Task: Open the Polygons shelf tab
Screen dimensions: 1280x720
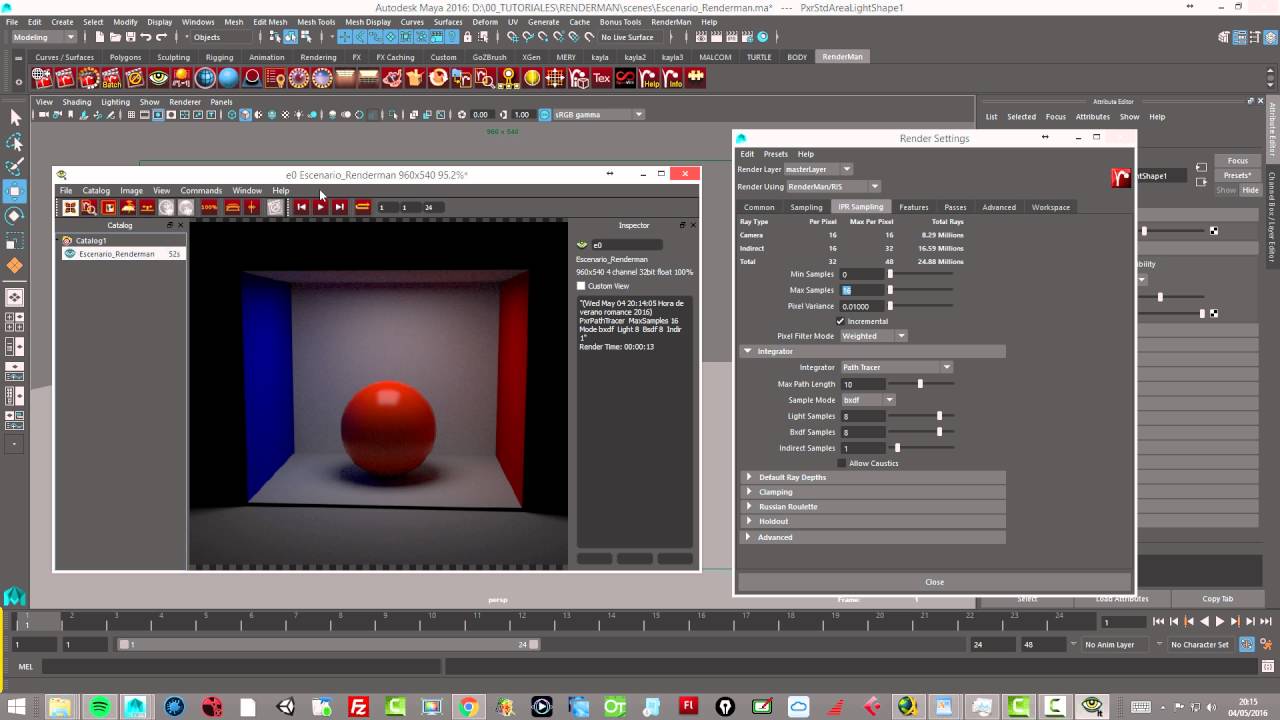Action: (x=125, y=57)
